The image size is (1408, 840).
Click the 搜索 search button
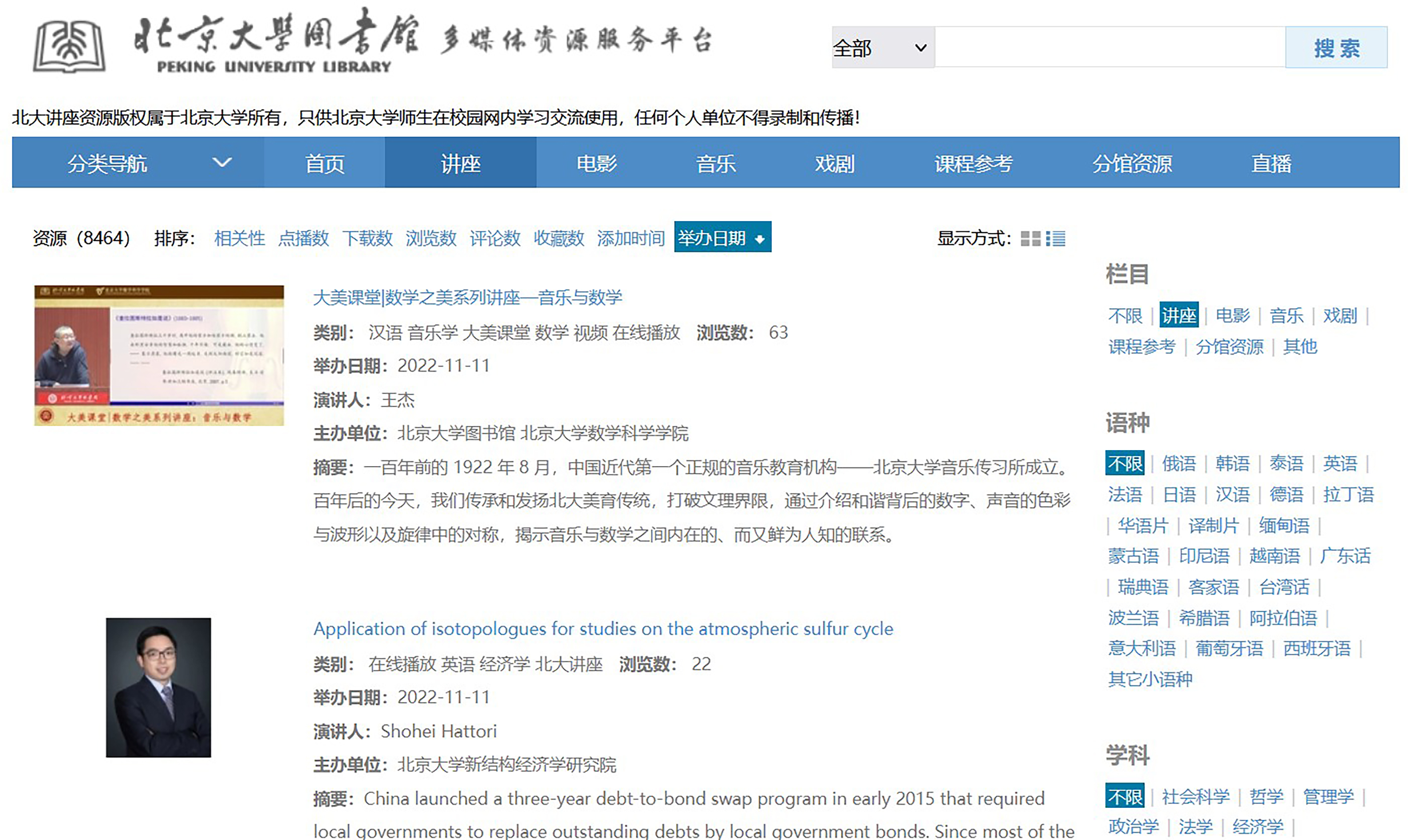pos(1336,48)
